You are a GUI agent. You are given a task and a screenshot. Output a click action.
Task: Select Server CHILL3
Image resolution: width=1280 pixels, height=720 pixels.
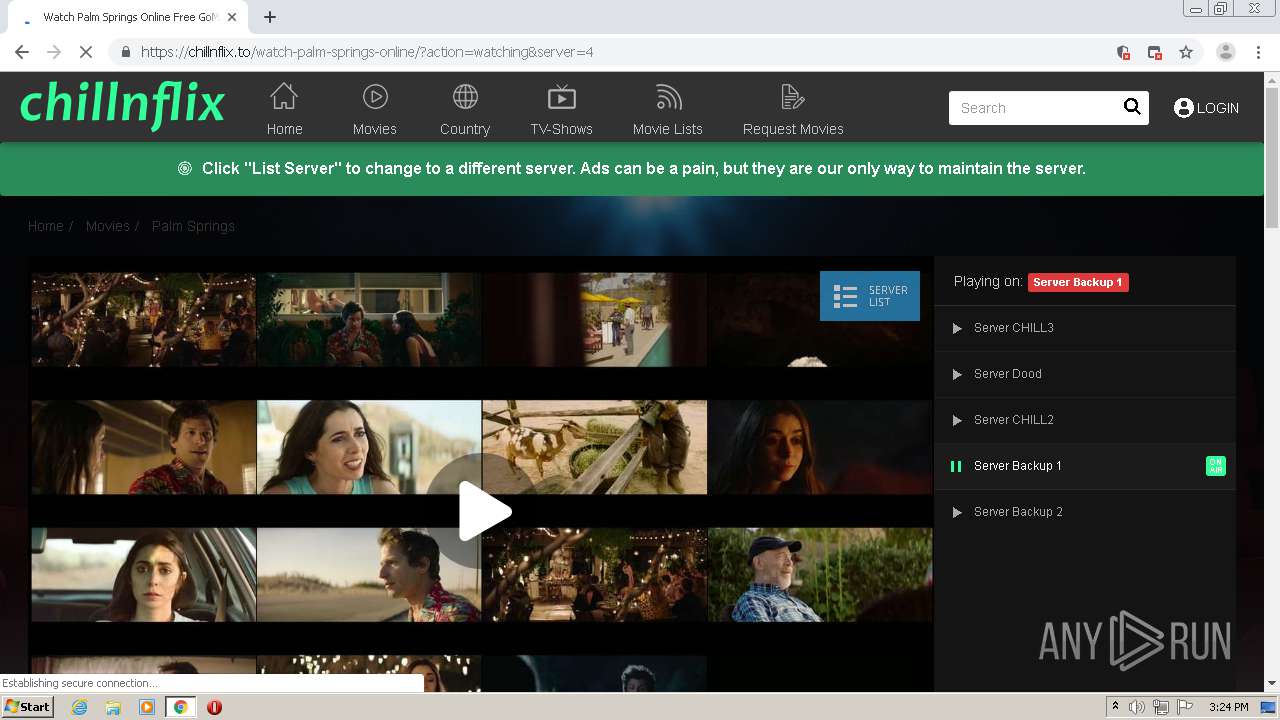tap(1085, 328)
